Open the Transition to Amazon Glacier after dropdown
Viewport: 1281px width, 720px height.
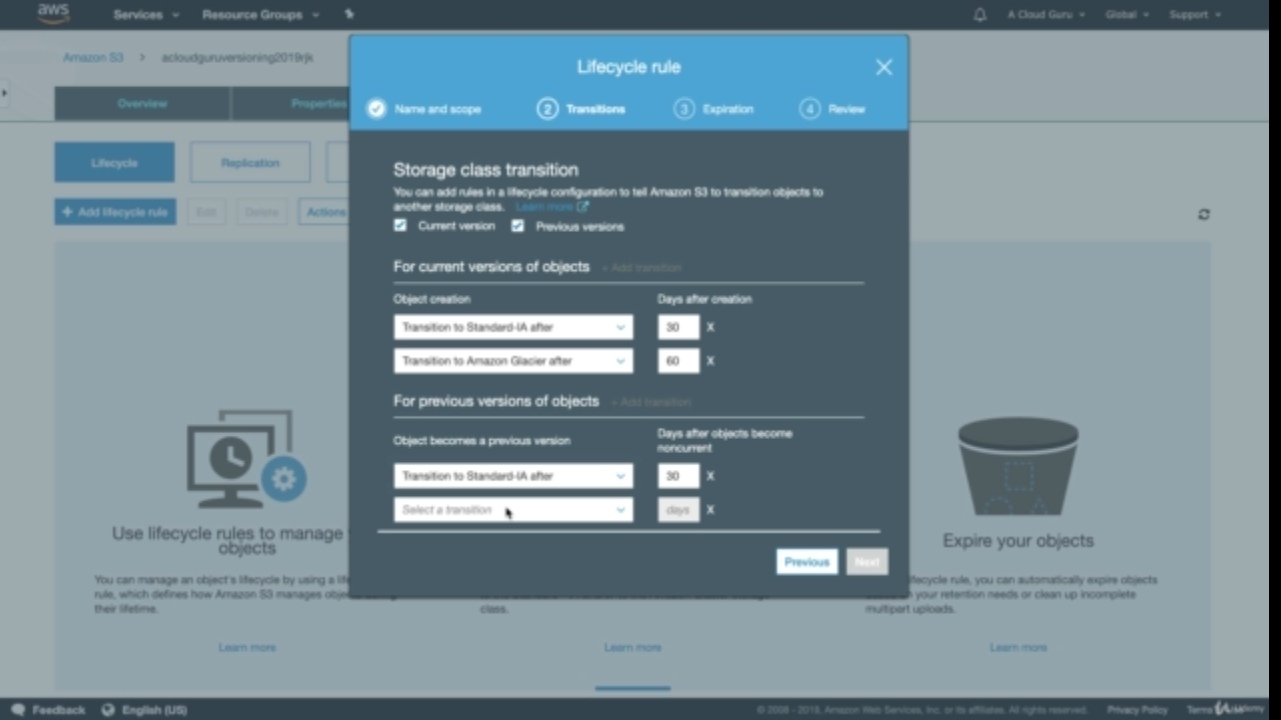coord(513,361)
